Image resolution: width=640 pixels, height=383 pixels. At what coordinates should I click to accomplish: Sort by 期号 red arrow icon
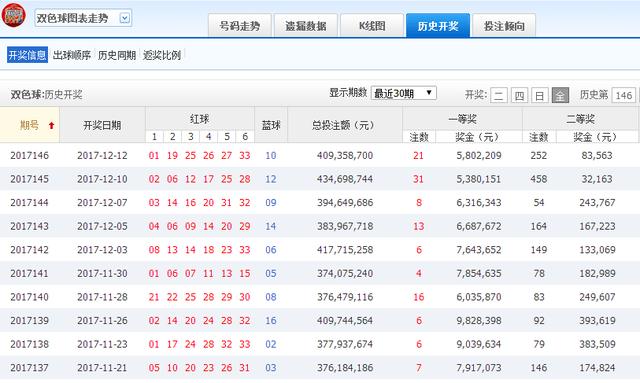(51, 125)
